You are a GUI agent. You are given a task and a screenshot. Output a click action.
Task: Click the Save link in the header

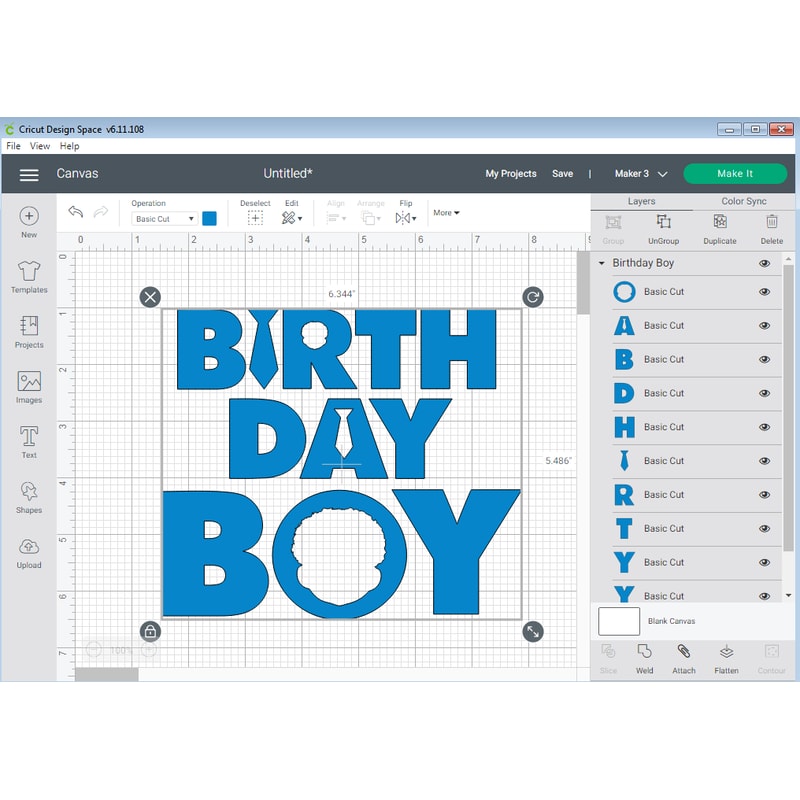click(x=563, y=173)
